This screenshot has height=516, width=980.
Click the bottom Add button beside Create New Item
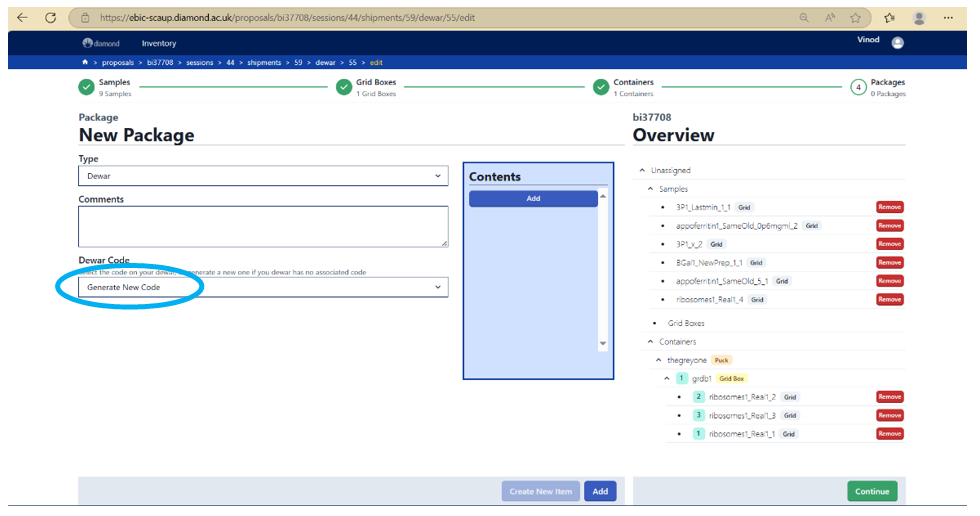(x=600, y=492)
